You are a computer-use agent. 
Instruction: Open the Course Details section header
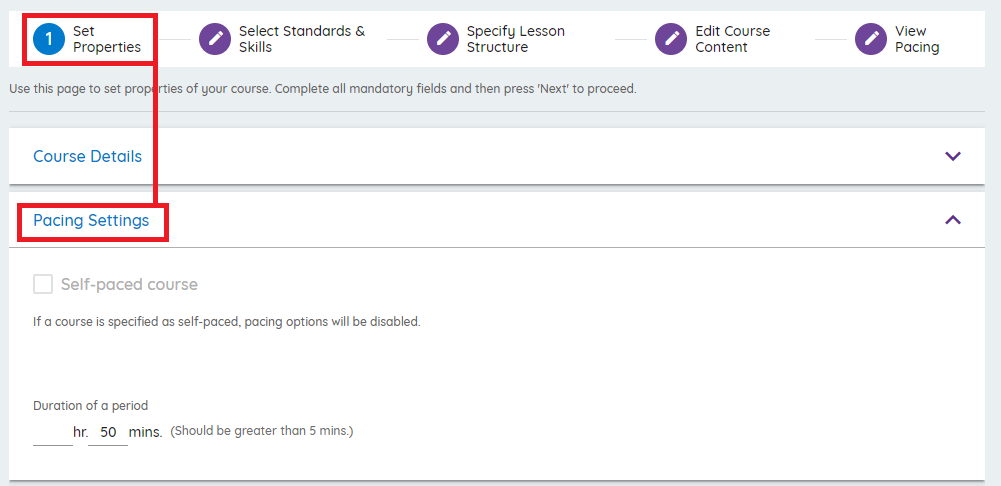88,156
